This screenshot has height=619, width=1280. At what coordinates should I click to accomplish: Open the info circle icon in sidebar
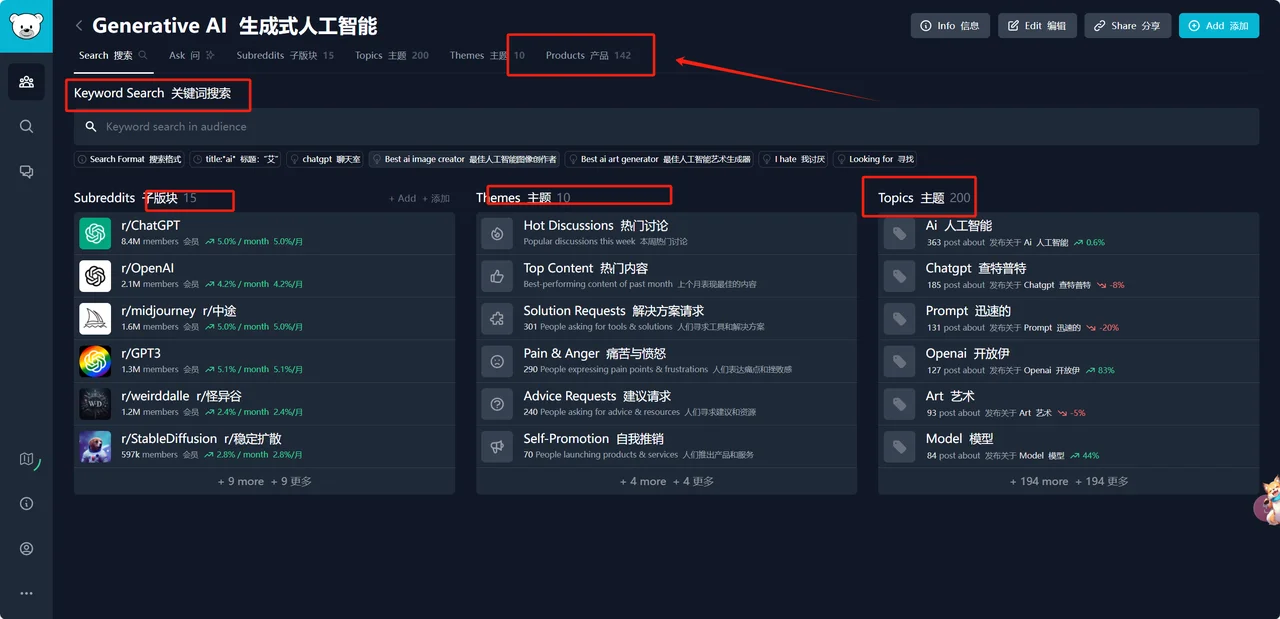(26, 504)
